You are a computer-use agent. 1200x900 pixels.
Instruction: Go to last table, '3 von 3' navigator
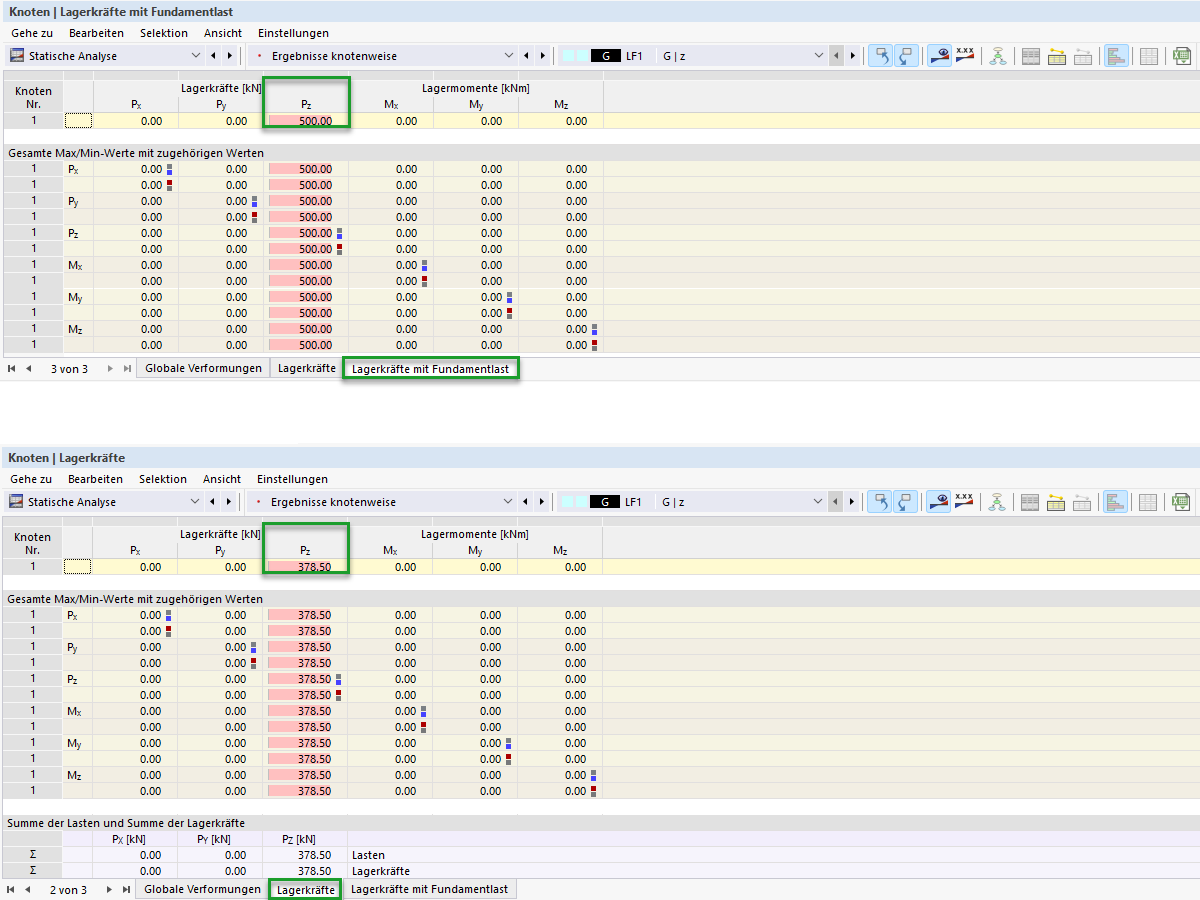pos(126,369)
